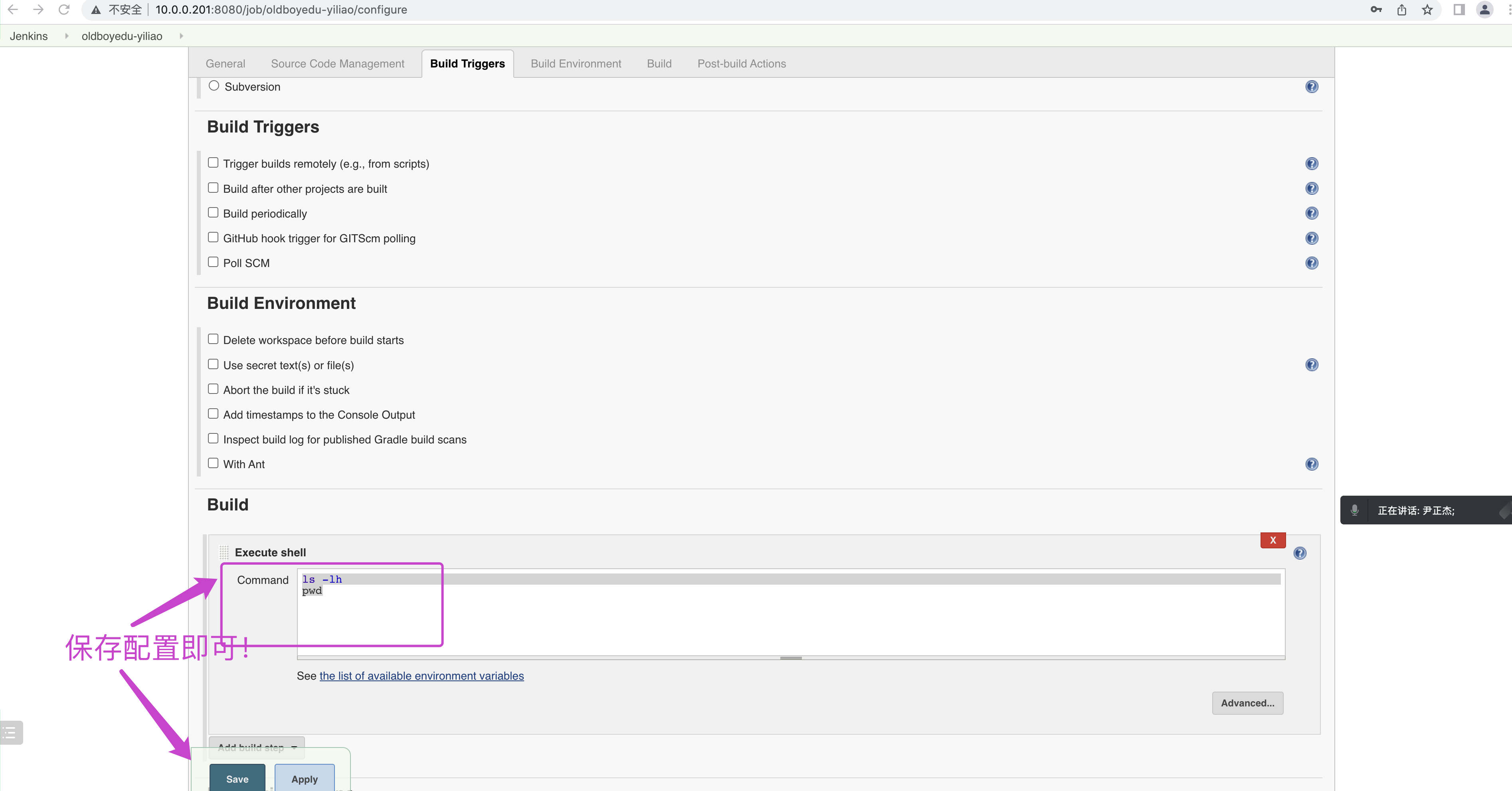Screen dimensions: 1512x791
Task: Expand the oldboyedu-yiliao breadcrumb arrow
Action: point(181,36)
